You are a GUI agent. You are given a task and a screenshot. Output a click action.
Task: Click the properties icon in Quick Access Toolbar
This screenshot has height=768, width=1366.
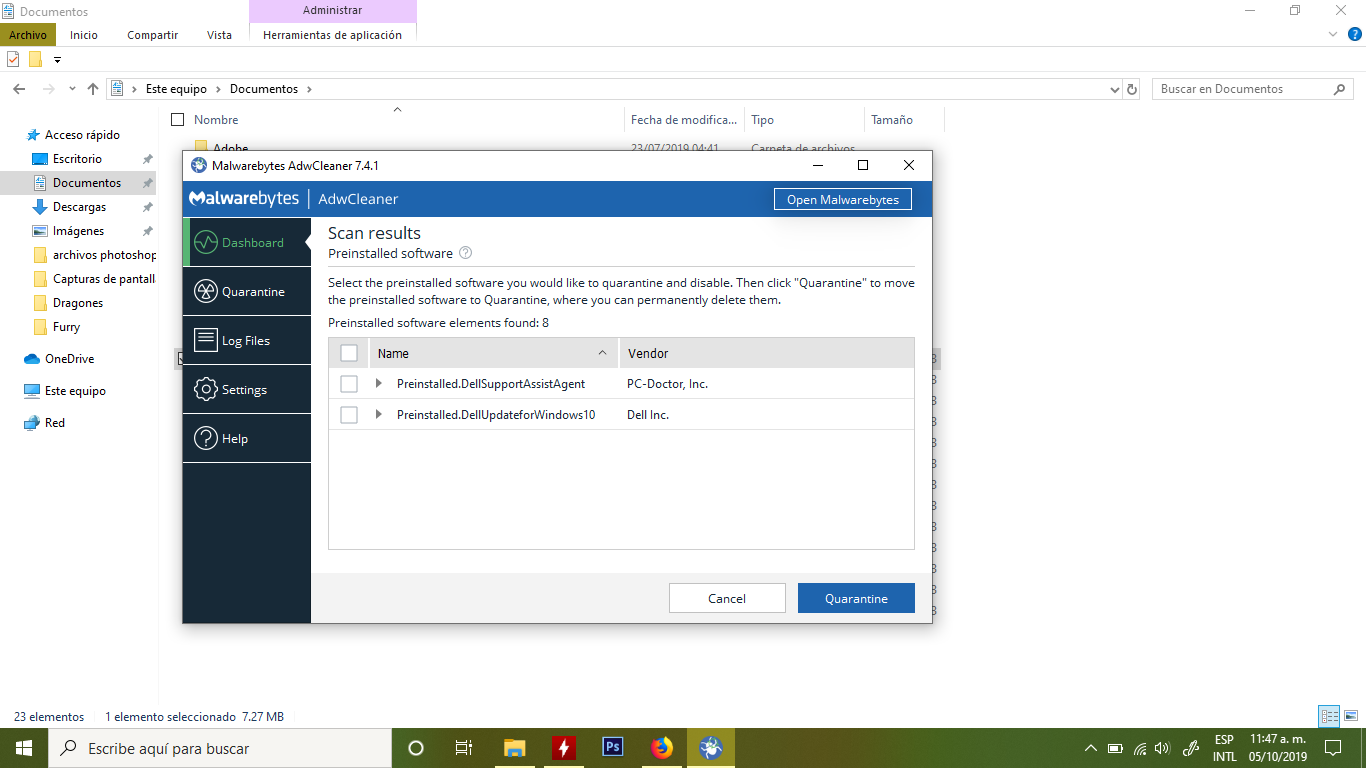(13, 59)
